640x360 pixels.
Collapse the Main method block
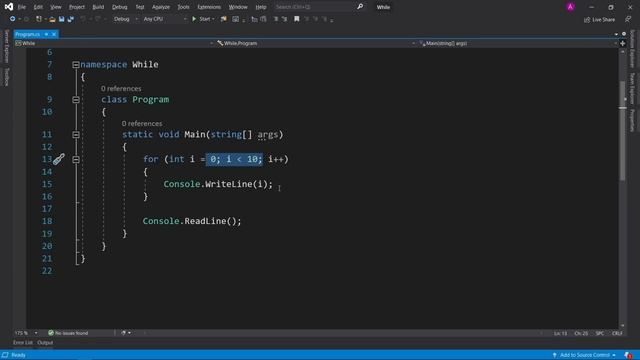76,135
